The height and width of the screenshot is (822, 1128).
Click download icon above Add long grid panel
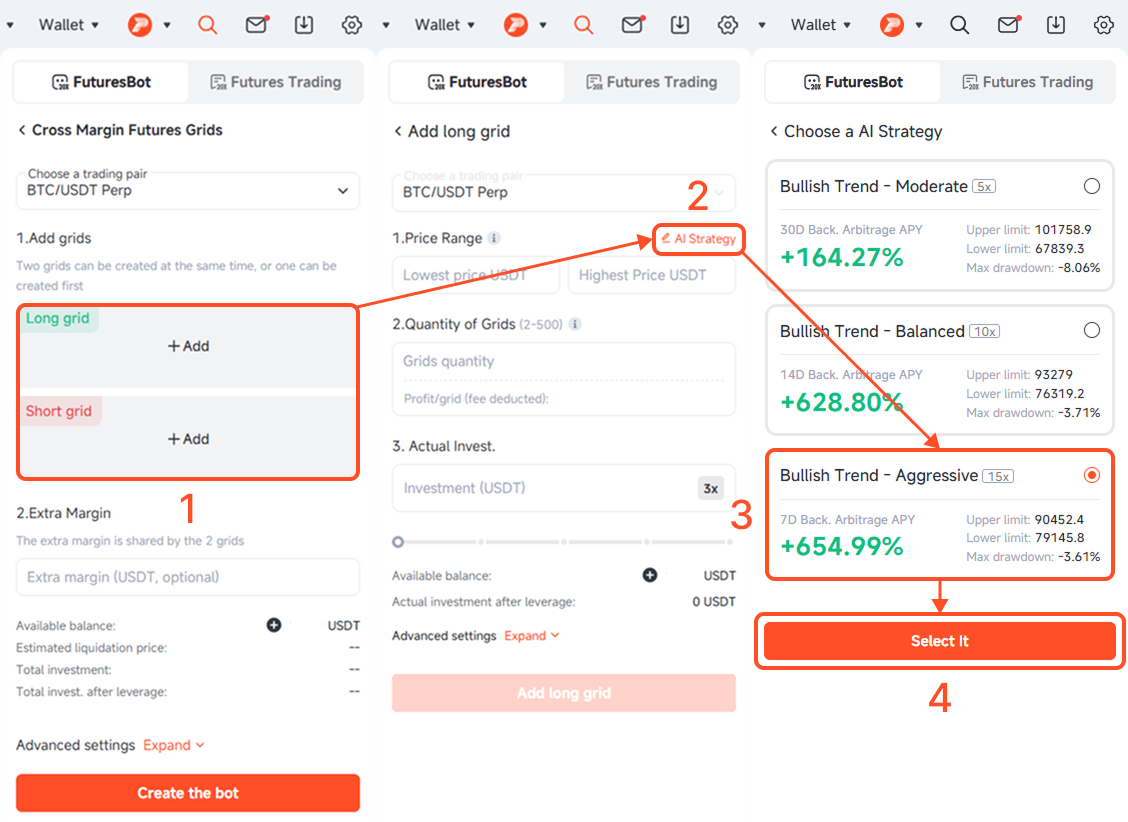pyautogui.click(x=680, y=25)
